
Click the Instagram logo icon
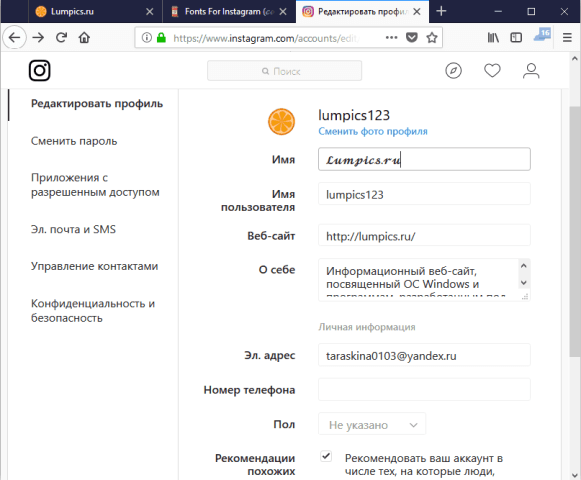[x=40, y=70]
